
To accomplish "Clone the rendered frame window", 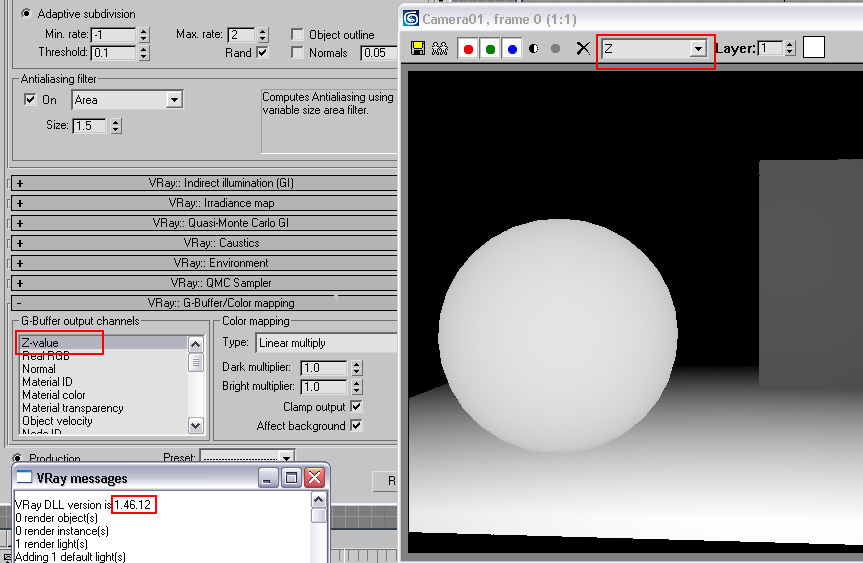I will [x=439, y=48].
